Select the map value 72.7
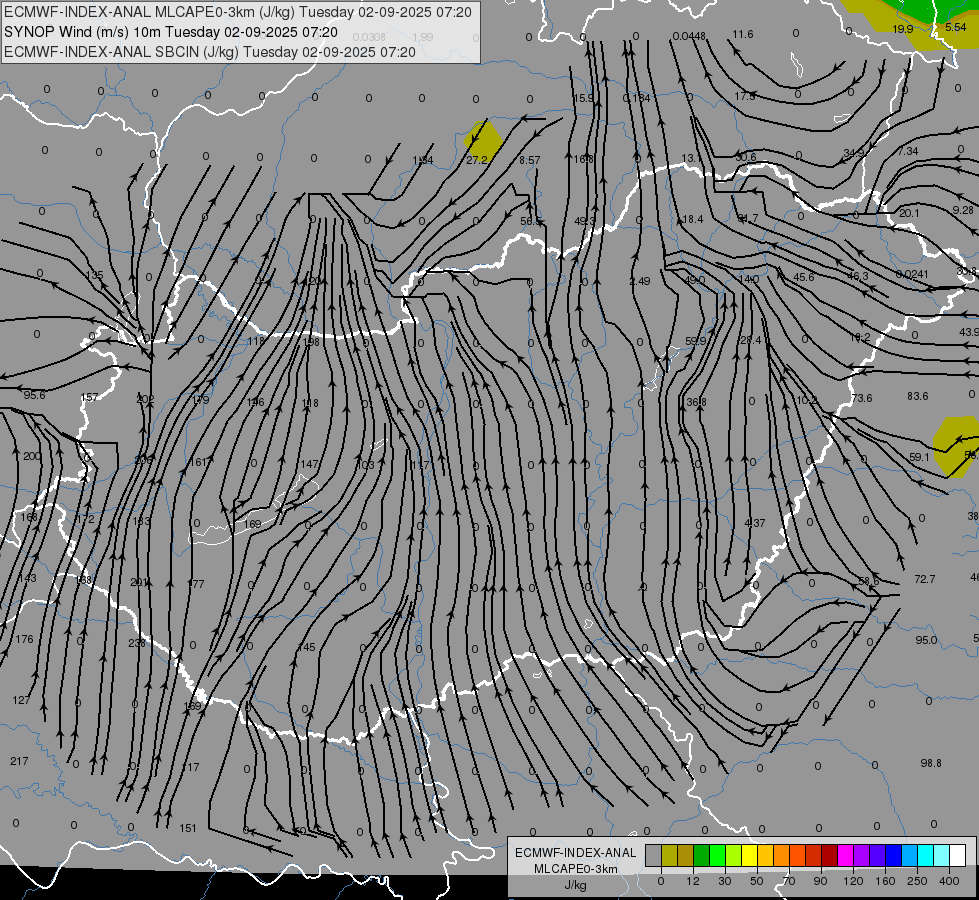 [925, 579]
